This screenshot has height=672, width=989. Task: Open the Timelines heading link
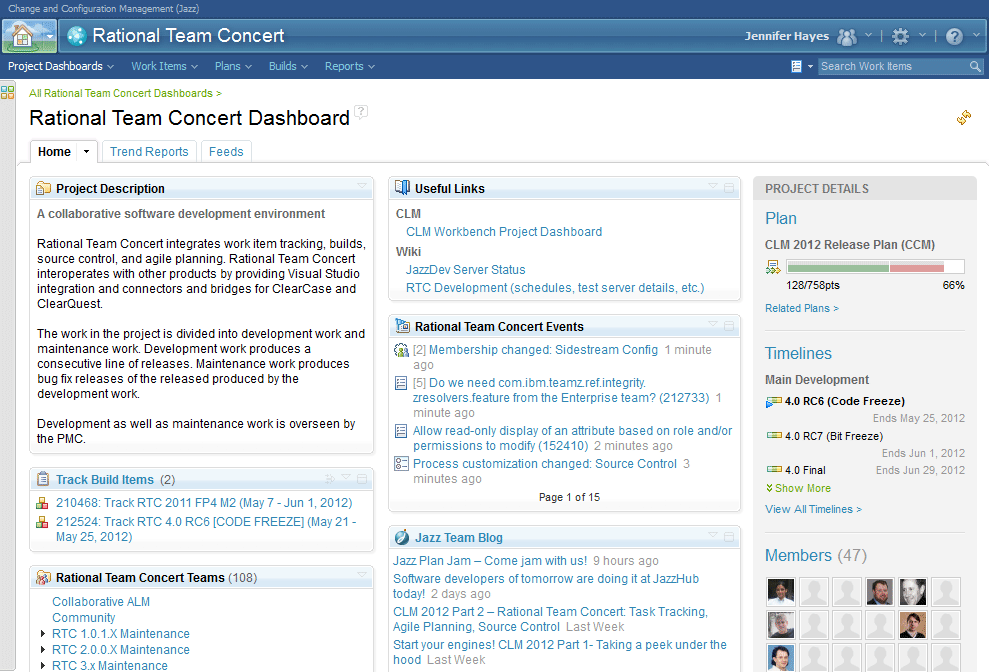click(x=798, y=353)
